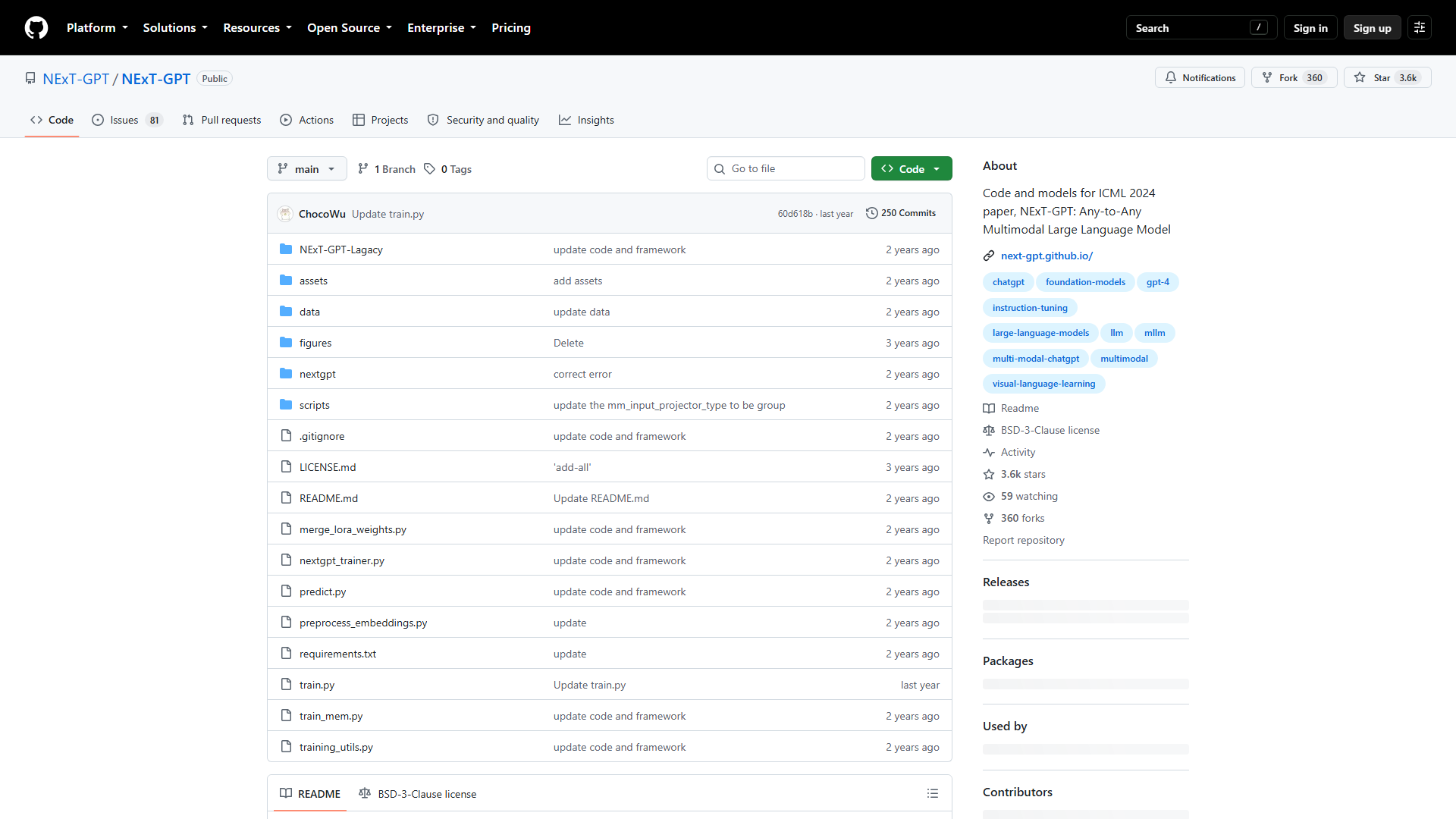This screenshot has width=1456, height=819.
Task: Open the next-gpt.github.io/ link
Action: pos(1046,256)
